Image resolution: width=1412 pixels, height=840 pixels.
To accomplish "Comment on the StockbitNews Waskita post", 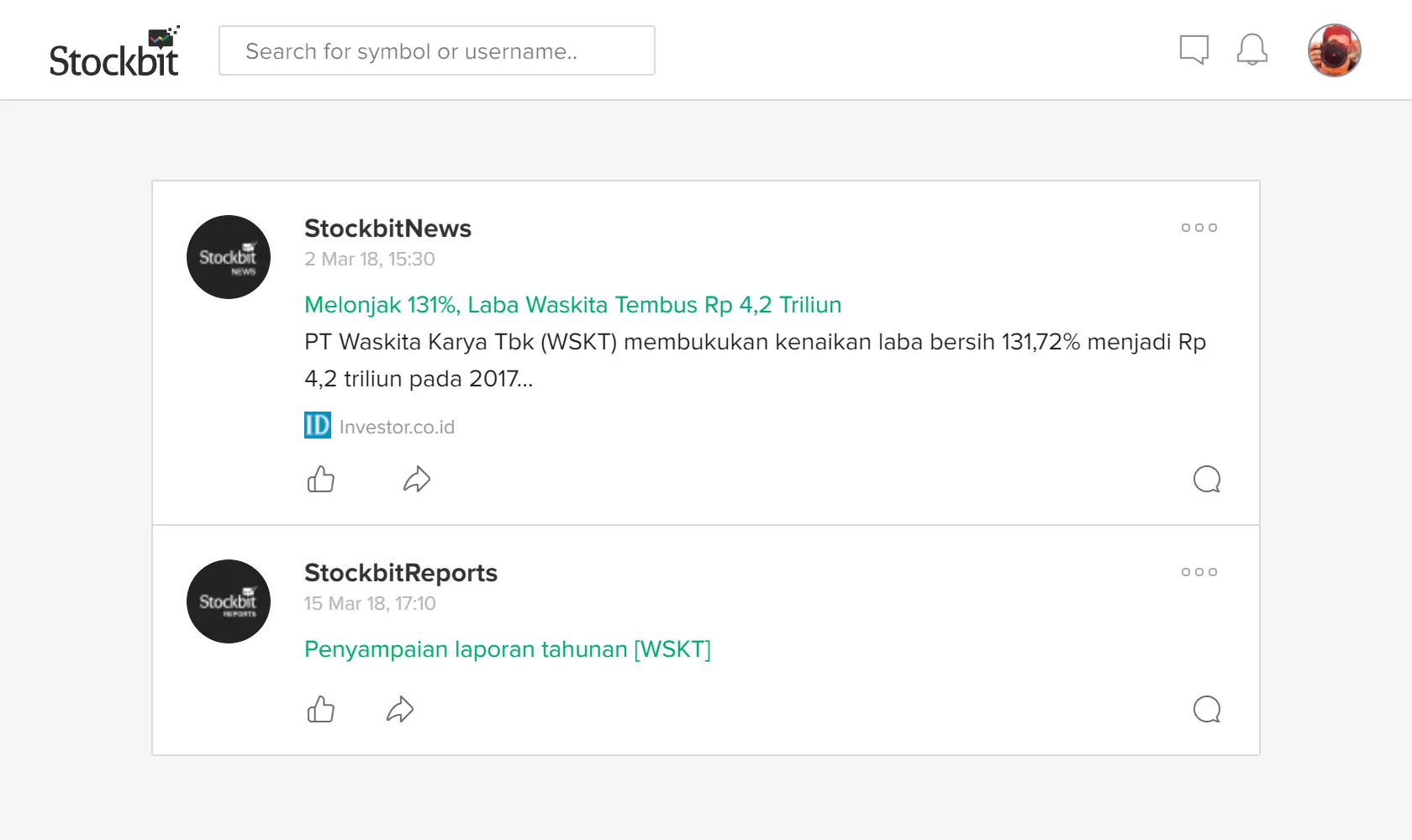I will [x=1207, y=480].
